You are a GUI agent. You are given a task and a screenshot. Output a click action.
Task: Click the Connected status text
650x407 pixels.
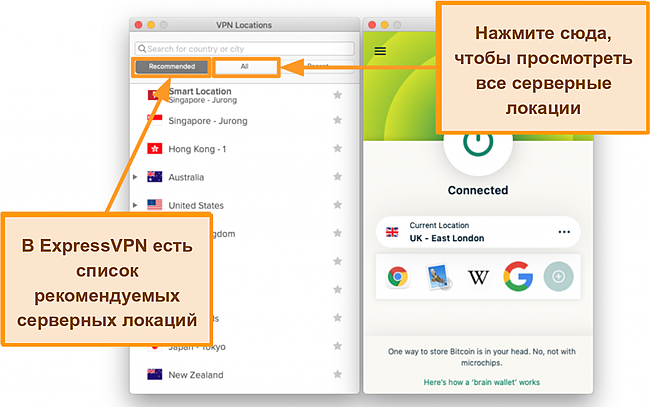tap(478, 190)
